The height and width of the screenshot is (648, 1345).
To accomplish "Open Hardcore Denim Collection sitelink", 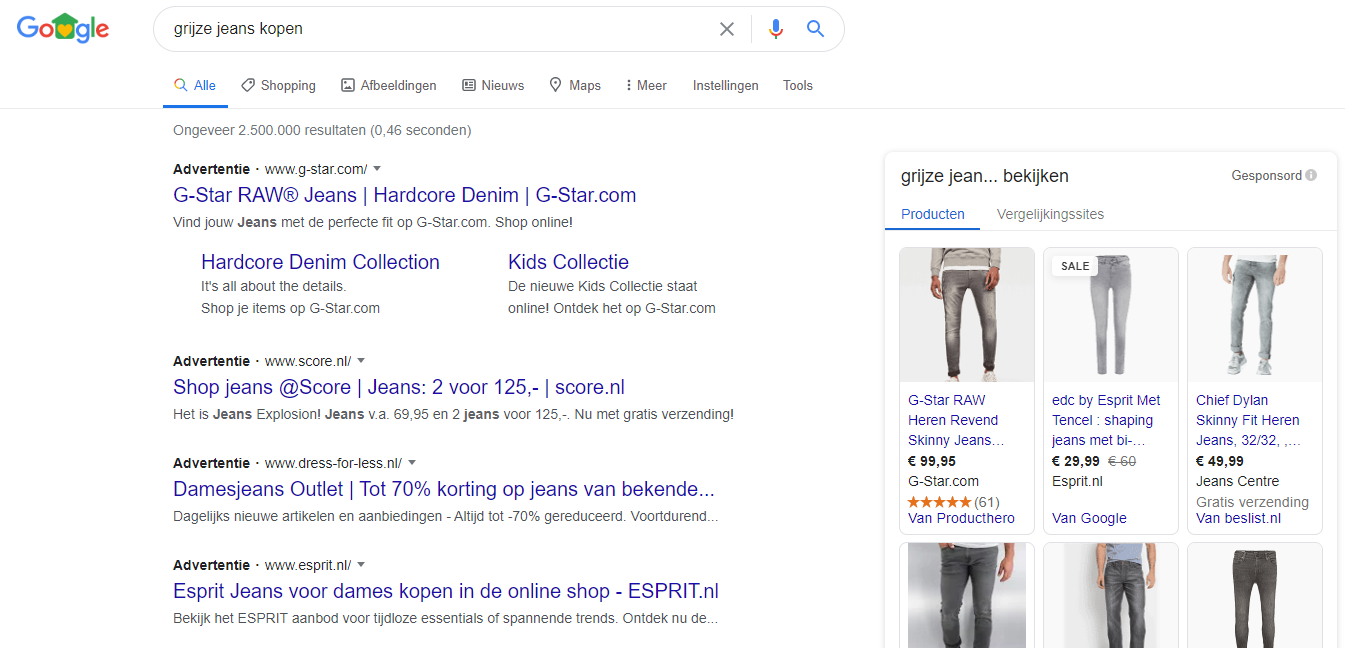I will coord(320,262).
